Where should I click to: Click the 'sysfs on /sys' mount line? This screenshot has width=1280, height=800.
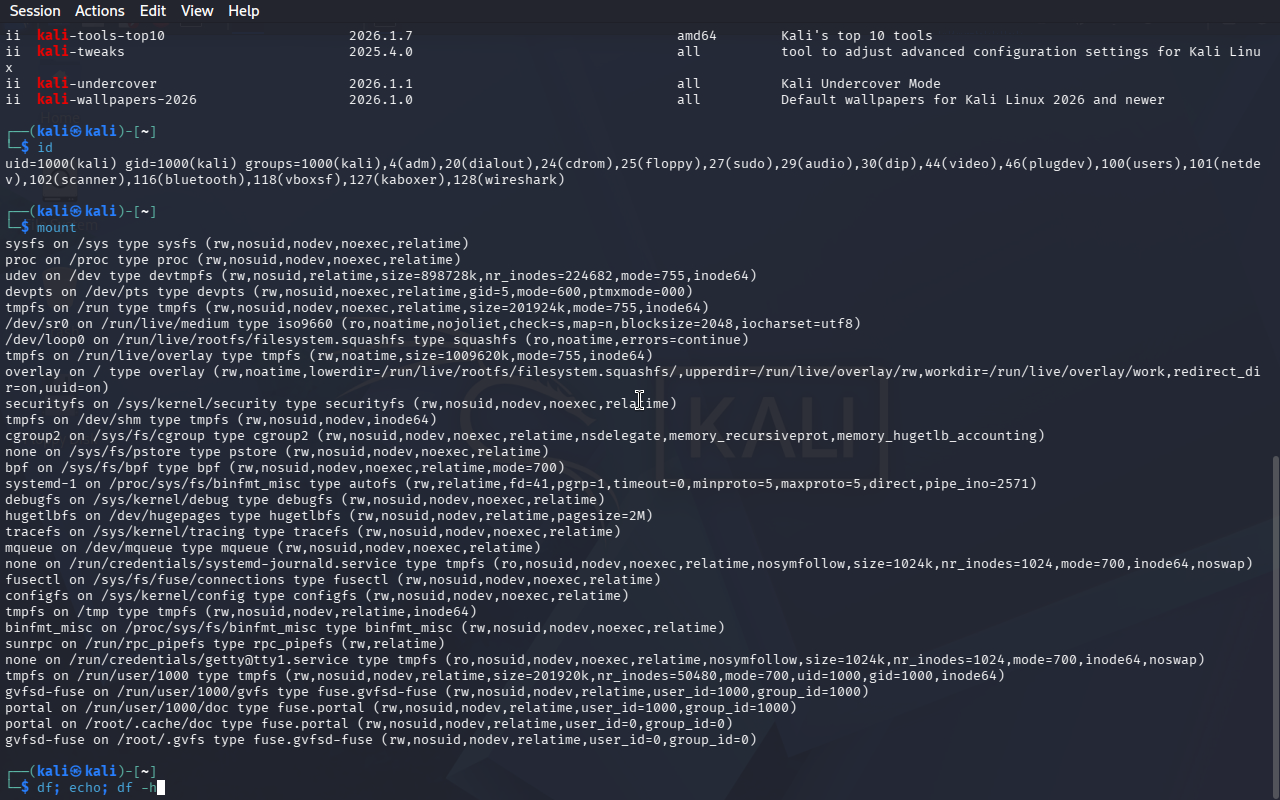coord(58,244)
